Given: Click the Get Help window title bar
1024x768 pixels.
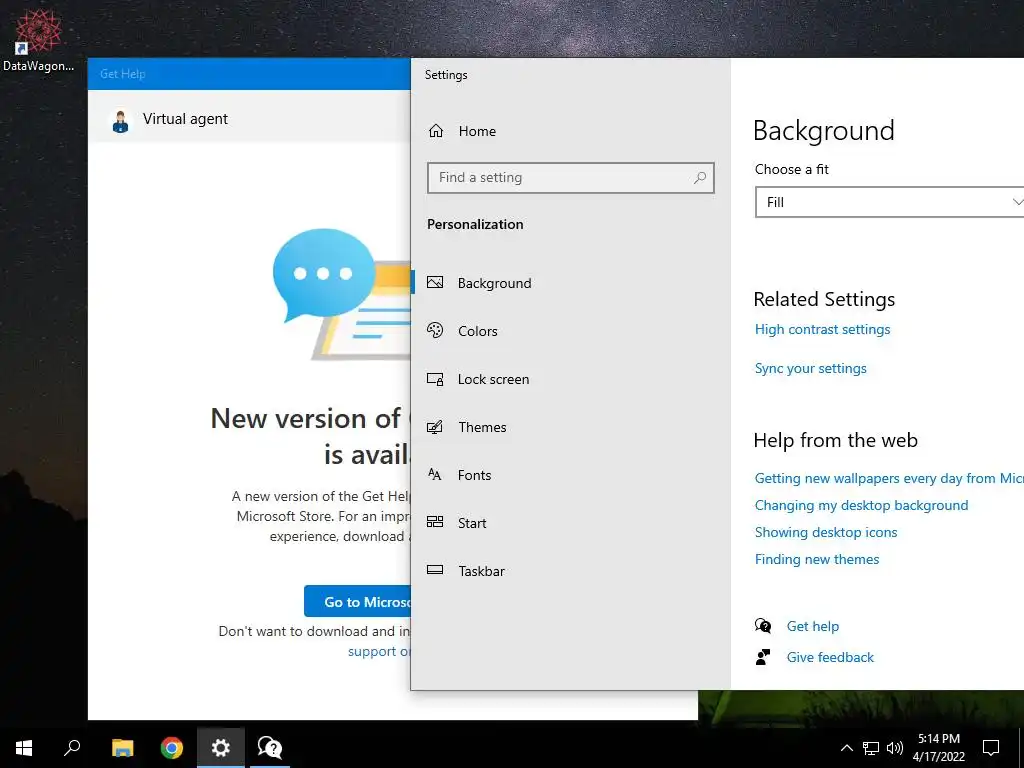Looking at the screenshot, I should tap(249, 74).
